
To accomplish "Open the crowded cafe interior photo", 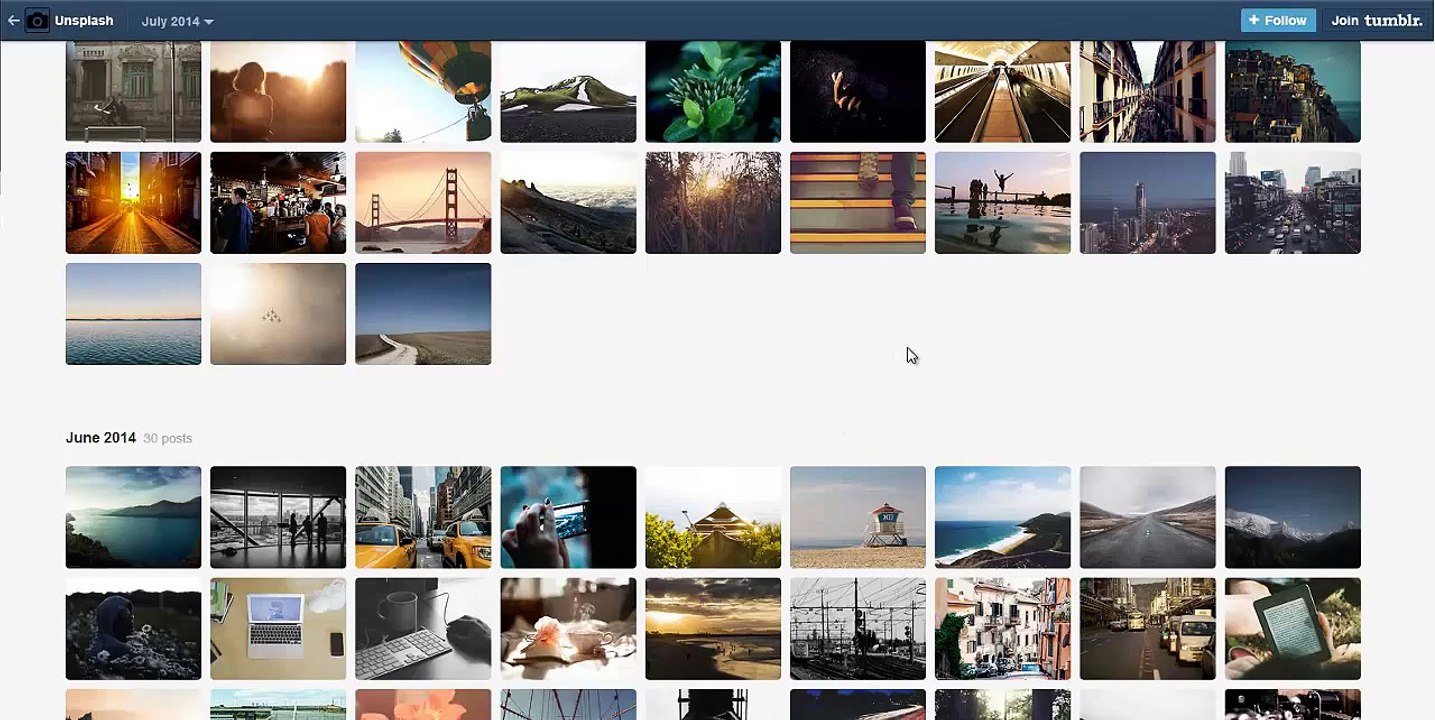I will pyautogui.click(x=278, y=203).
